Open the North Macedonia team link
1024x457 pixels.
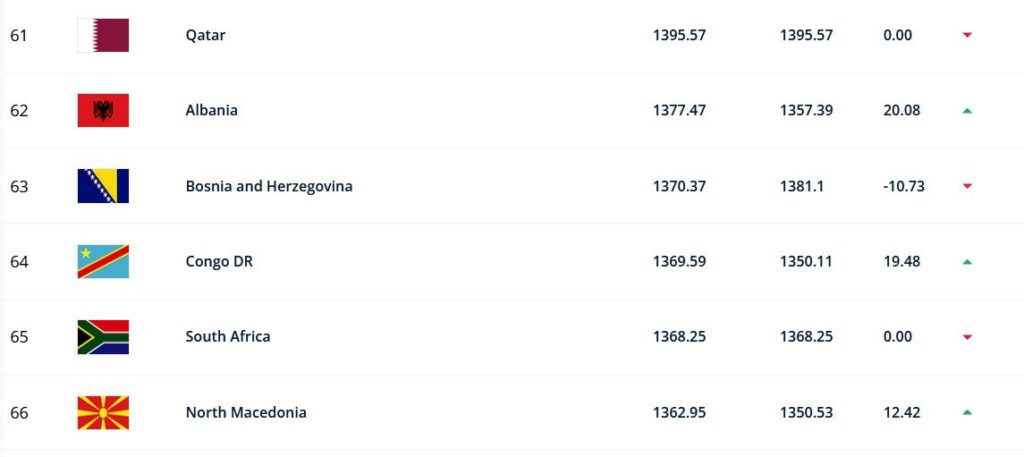246,413
